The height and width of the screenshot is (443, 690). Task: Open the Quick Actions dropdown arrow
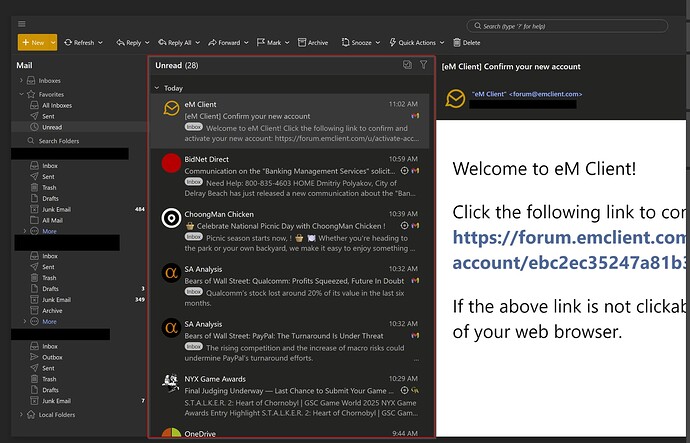[442, 43]
